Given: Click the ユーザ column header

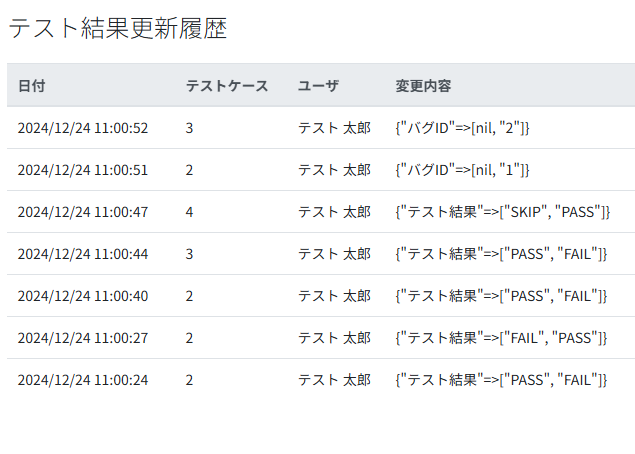Looking at the screenshot, I should click(x=318, y=86).
